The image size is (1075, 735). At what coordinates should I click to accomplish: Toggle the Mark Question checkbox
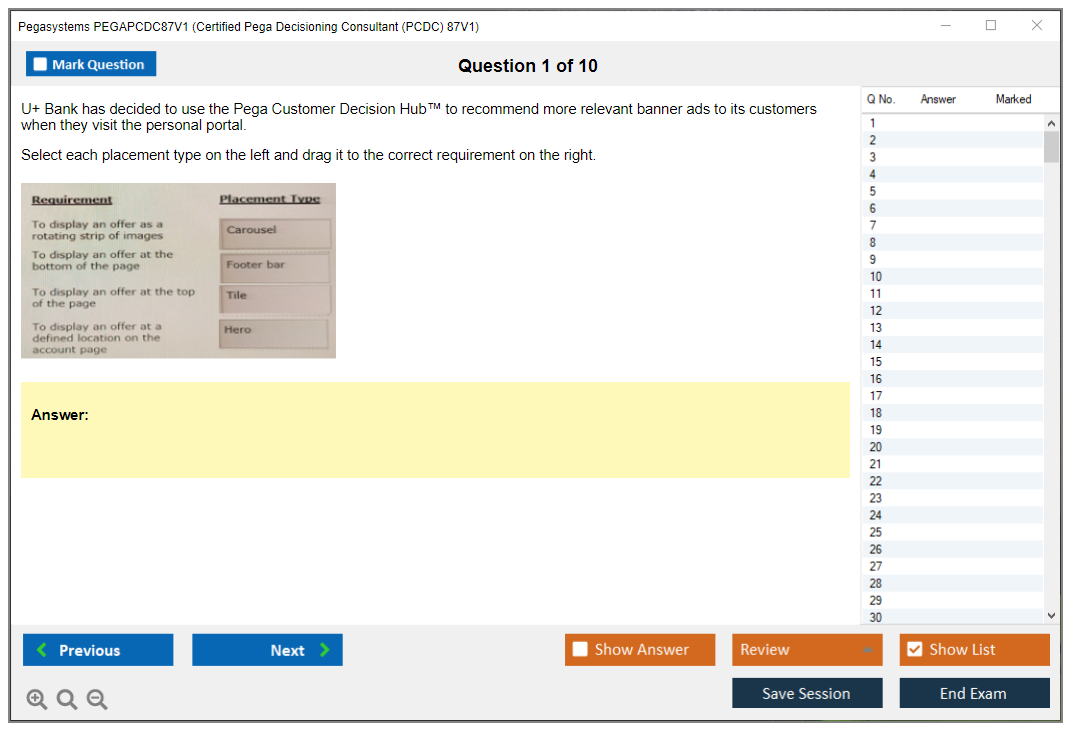point(41,65)
